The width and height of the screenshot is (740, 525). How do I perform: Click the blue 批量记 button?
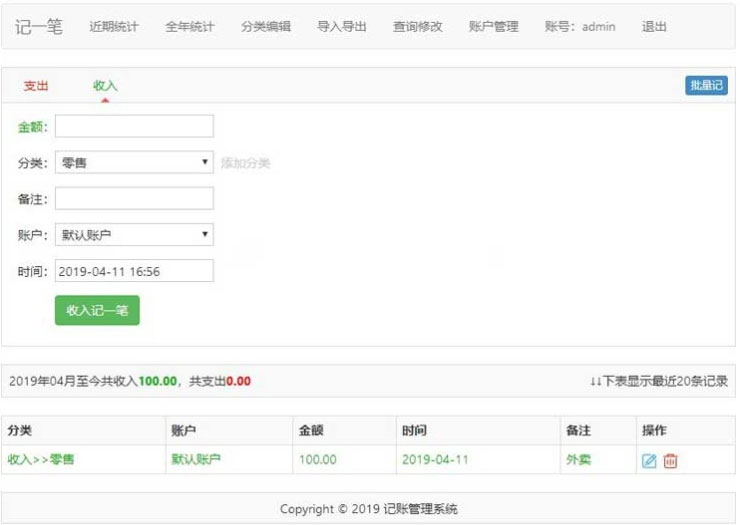pyautogui.click(x=706, y=85)
